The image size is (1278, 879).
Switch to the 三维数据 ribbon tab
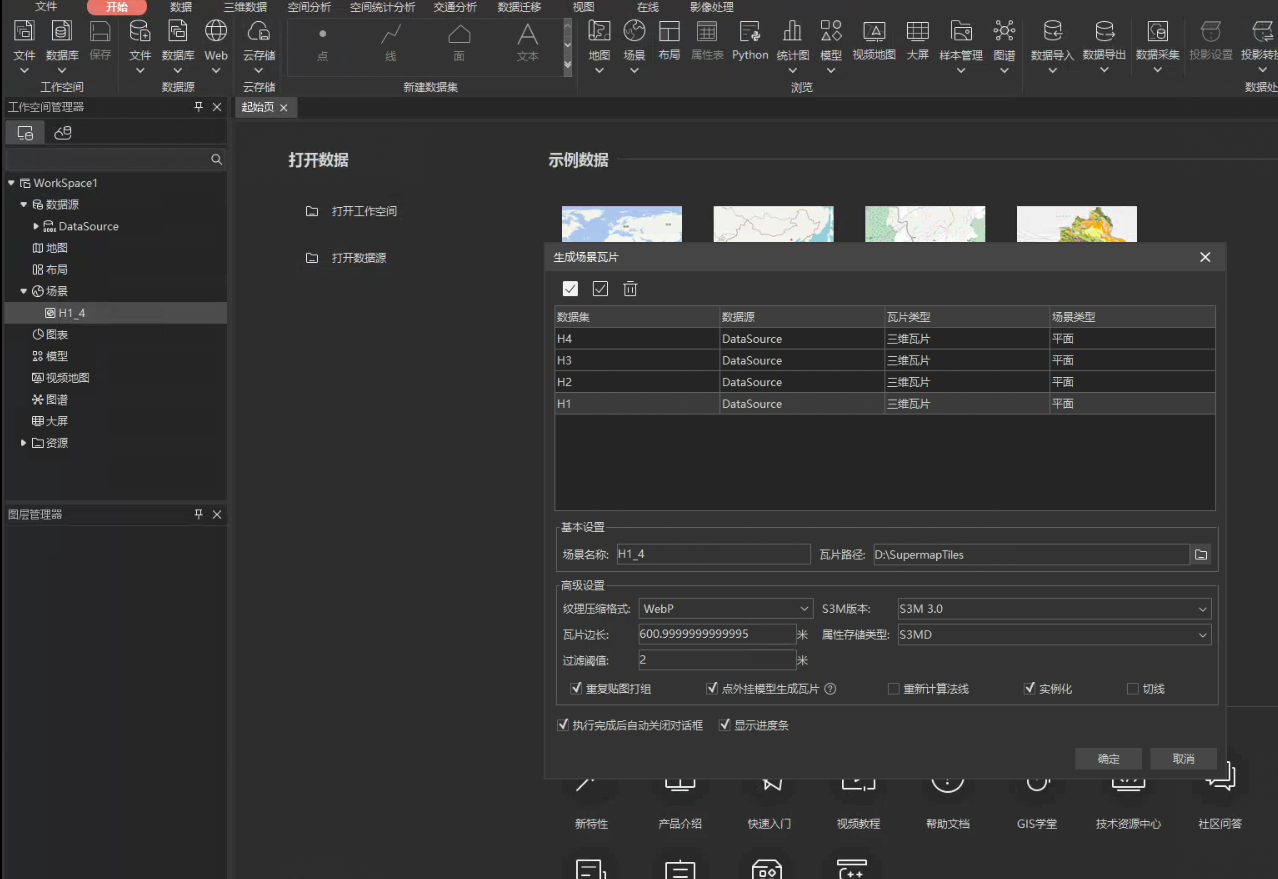(x=245, y=7)
